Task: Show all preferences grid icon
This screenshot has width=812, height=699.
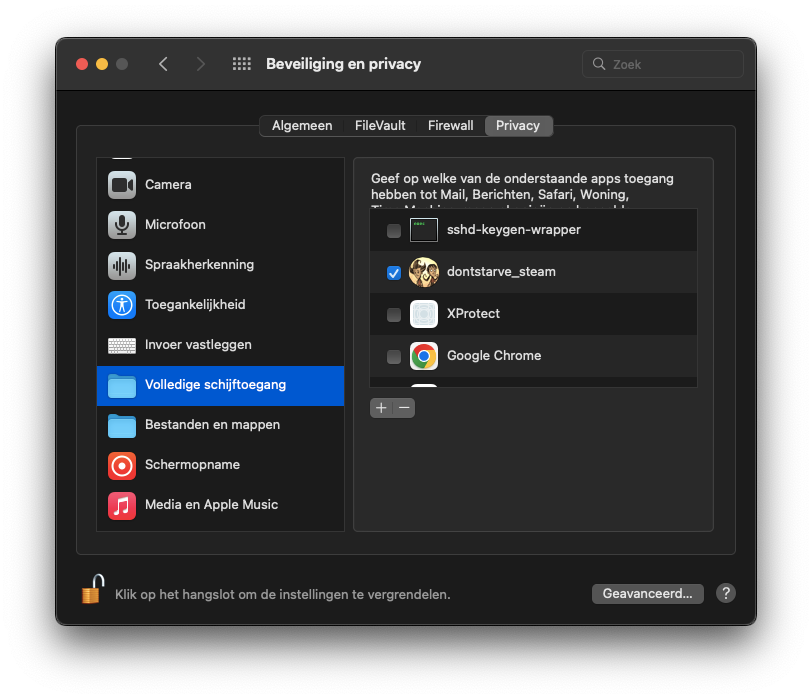Action: coord(241,64)
